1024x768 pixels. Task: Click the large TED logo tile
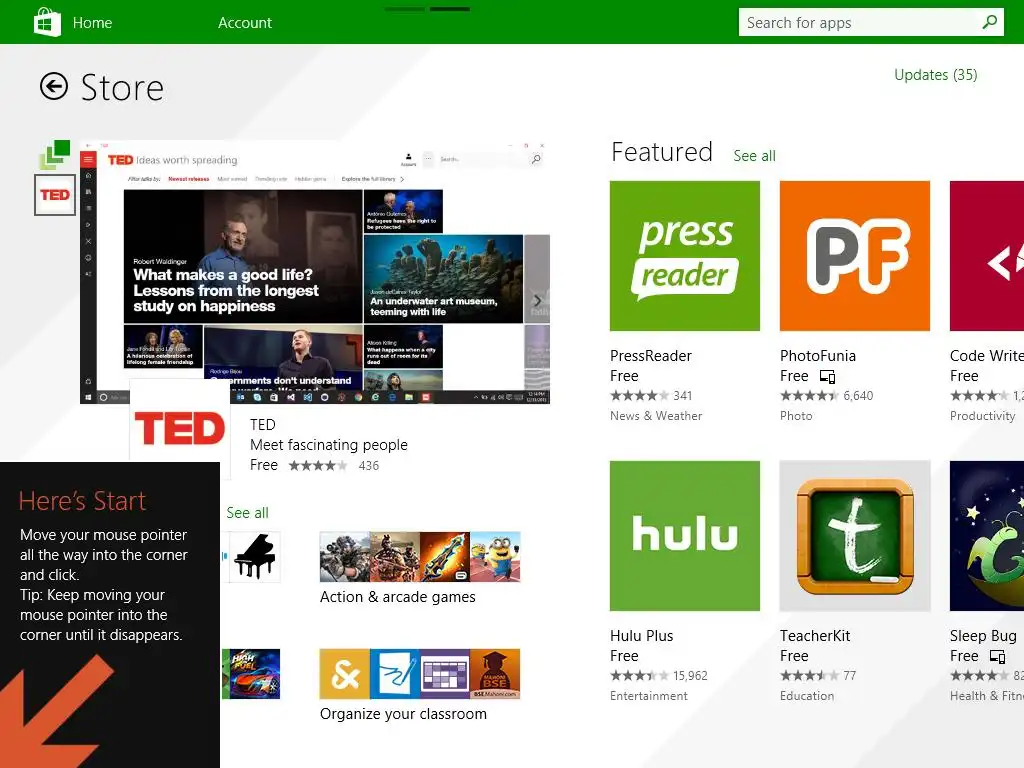coord(180,428)
